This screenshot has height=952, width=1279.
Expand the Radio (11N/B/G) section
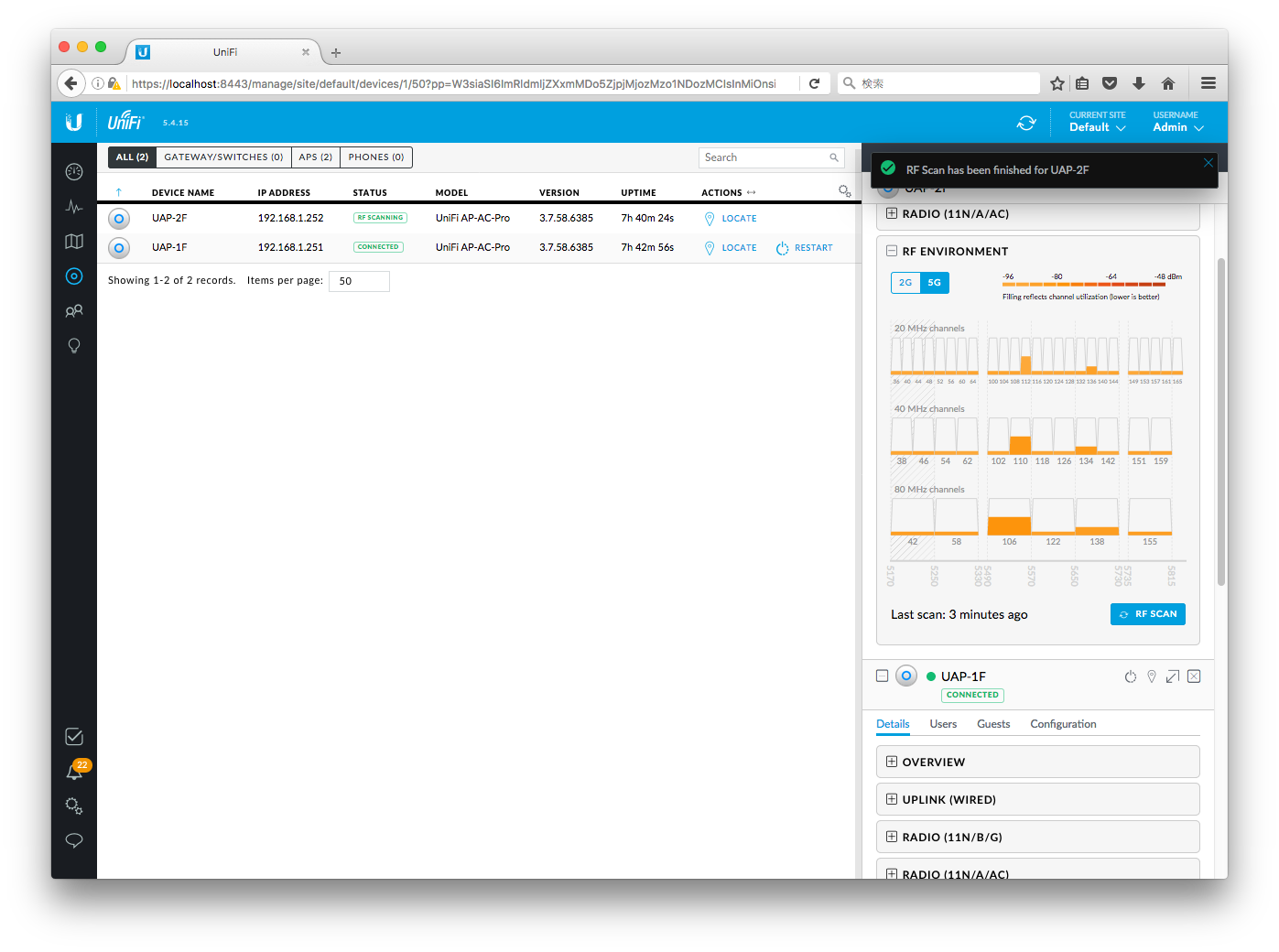(x=892, y=837)
